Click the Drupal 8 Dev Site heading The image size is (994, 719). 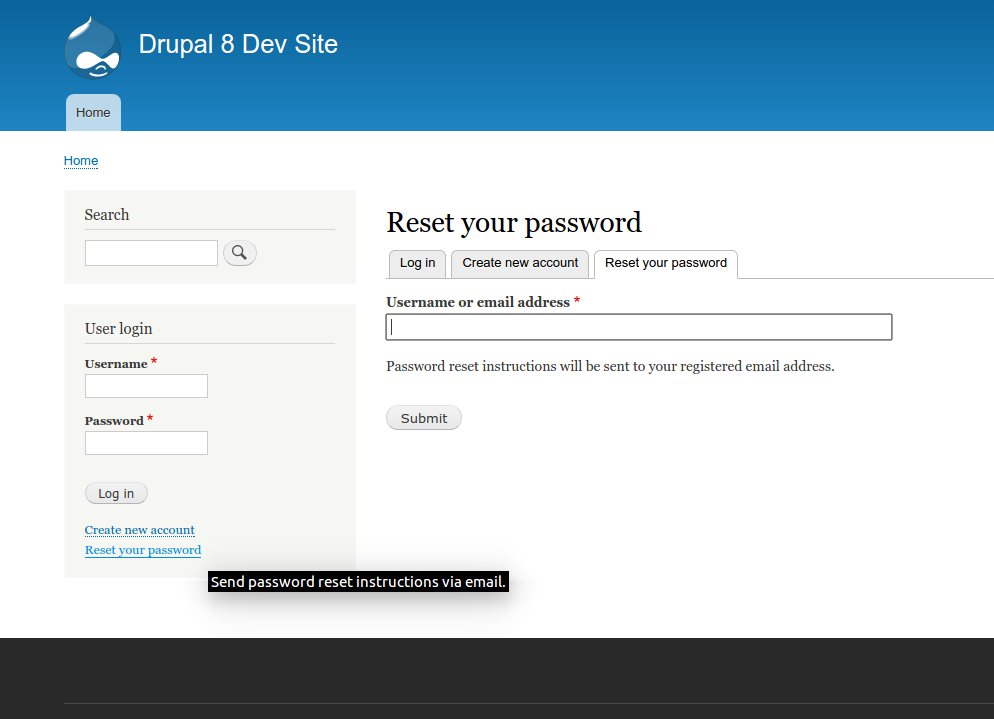237,44
